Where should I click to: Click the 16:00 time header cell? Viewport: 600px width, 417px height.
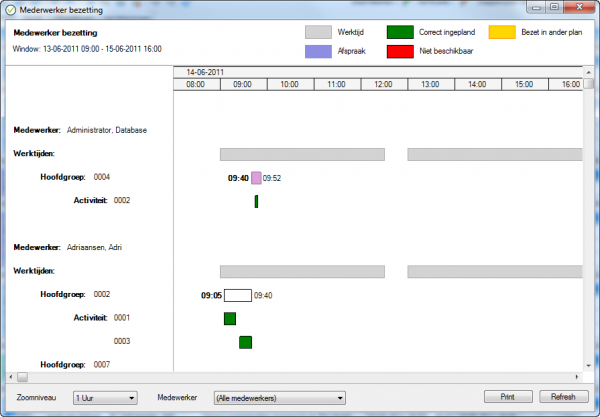[566, 84]
